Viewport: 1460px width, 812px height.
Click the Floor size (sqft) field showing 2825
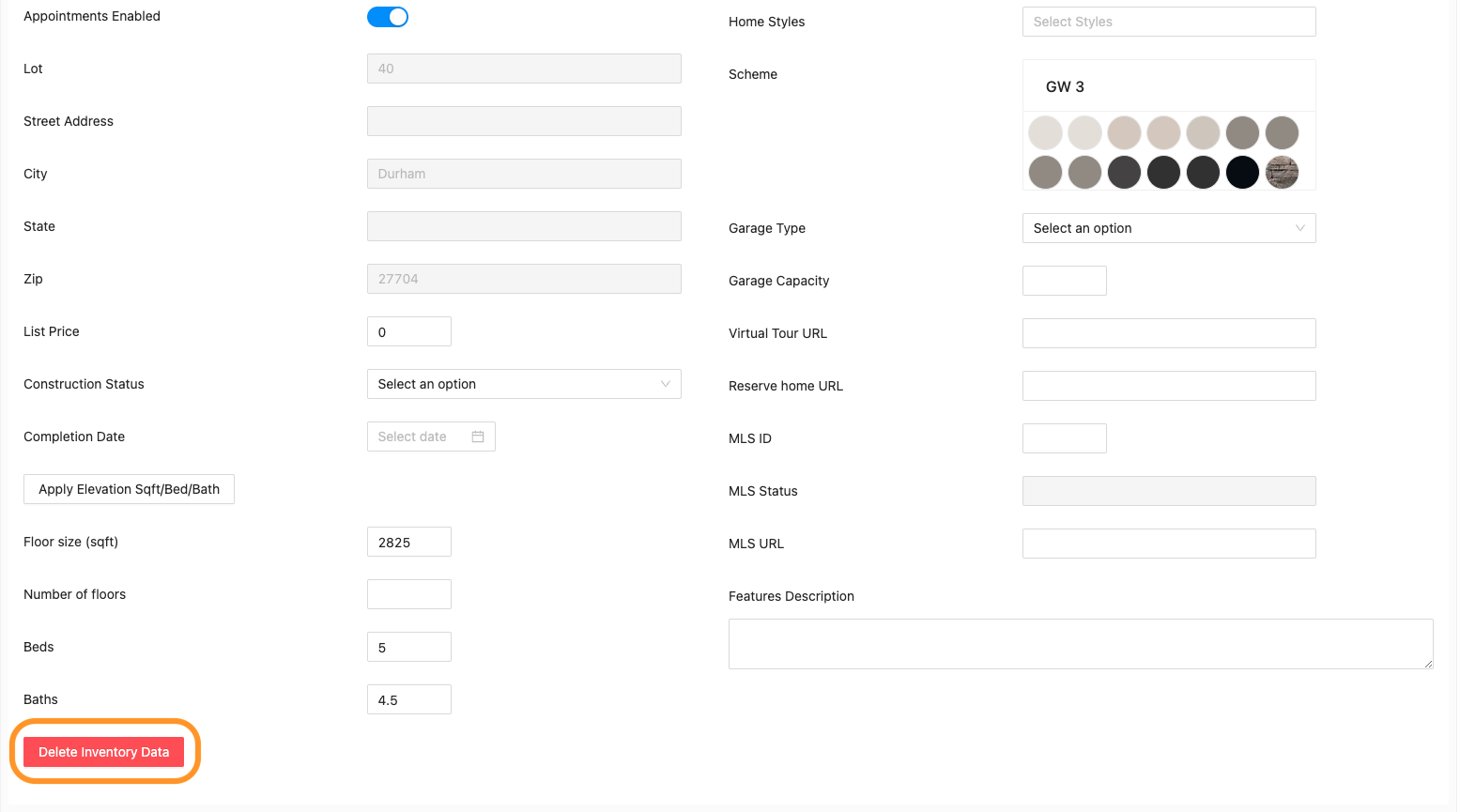(x=409, y=542)
